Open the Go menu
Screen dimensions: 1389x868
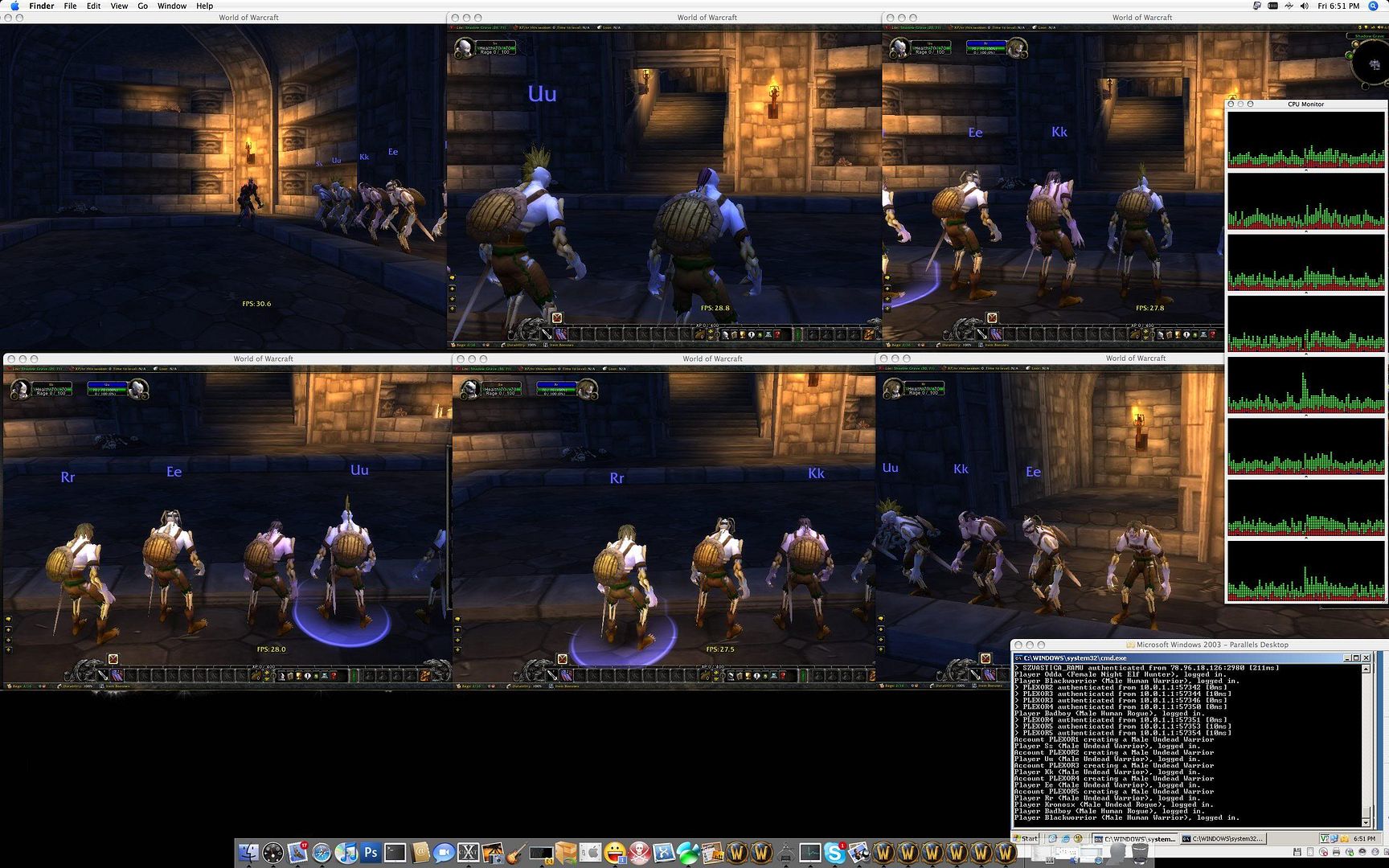click(142, 6)
